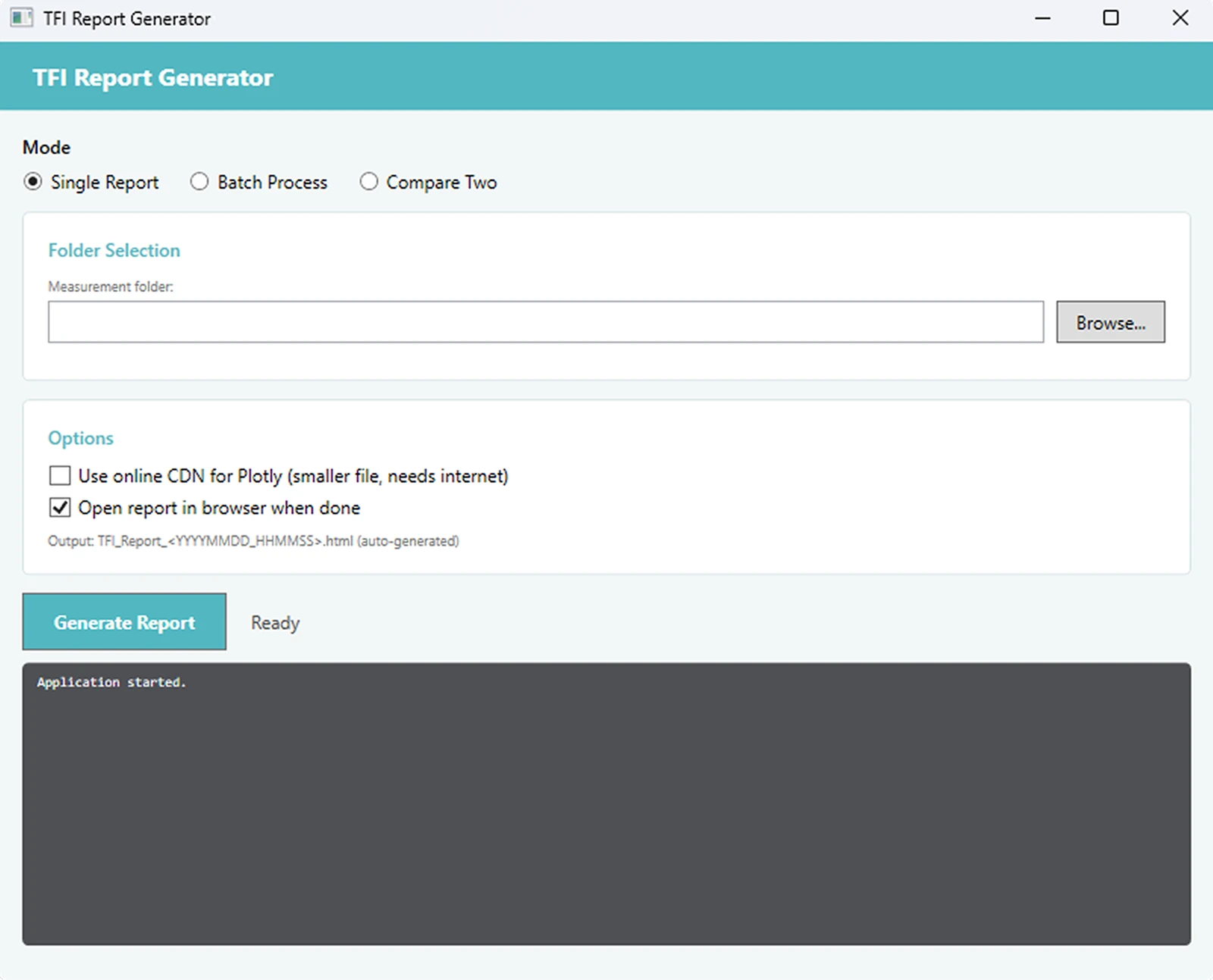The width and height of the screenshot is (1213, 980).
Task: Click the 'Application started.' log line
Action: pos(111,682)
